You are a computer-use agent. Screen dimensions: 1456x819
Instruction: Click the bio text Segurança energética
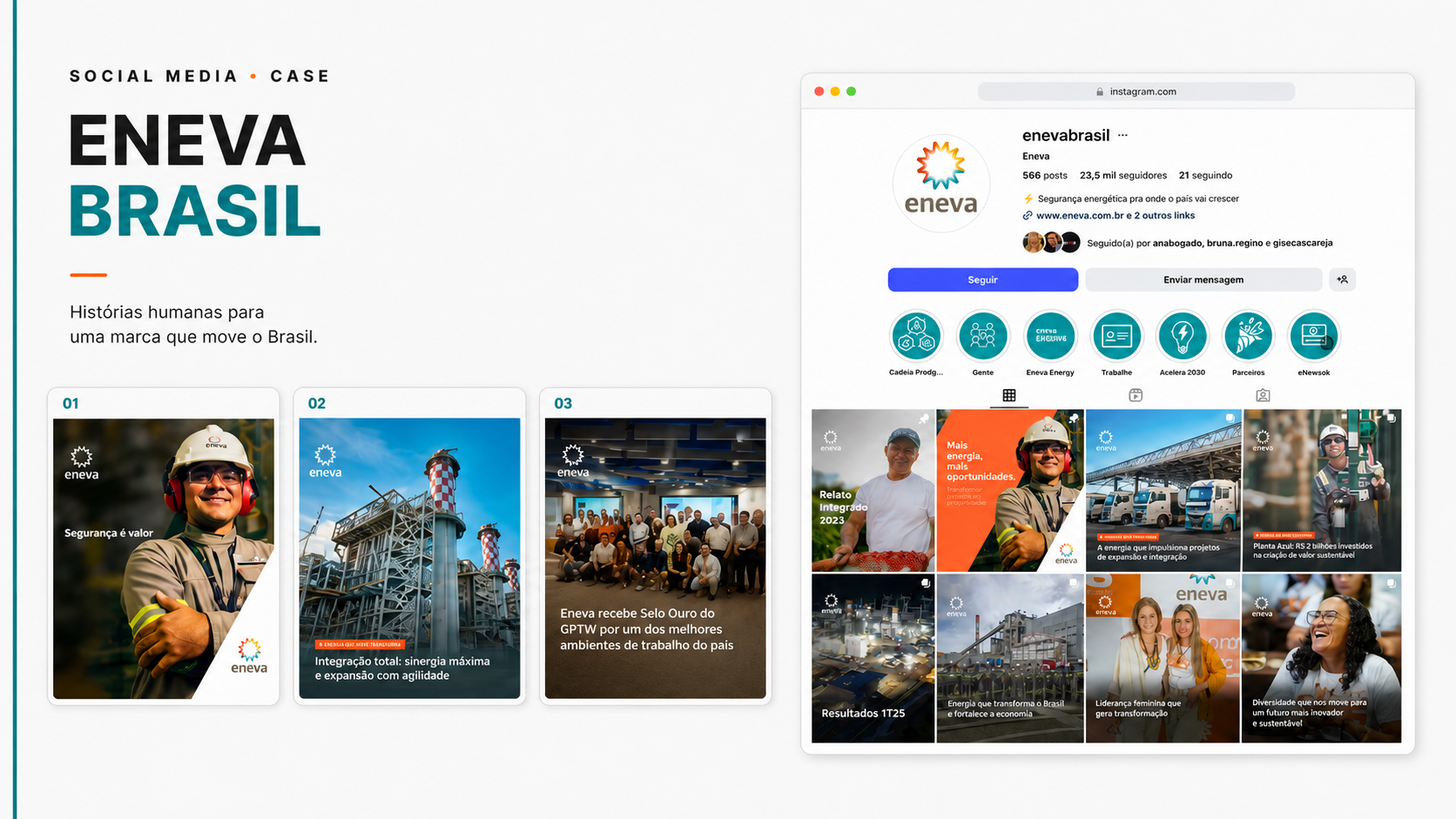(1138, 198)
